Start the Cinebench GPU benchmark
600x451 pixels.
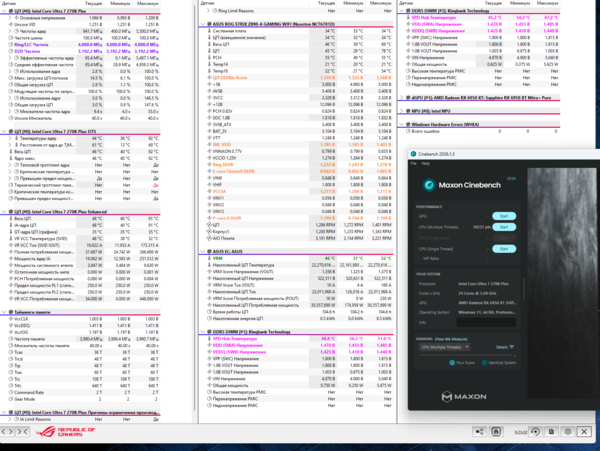504,216
